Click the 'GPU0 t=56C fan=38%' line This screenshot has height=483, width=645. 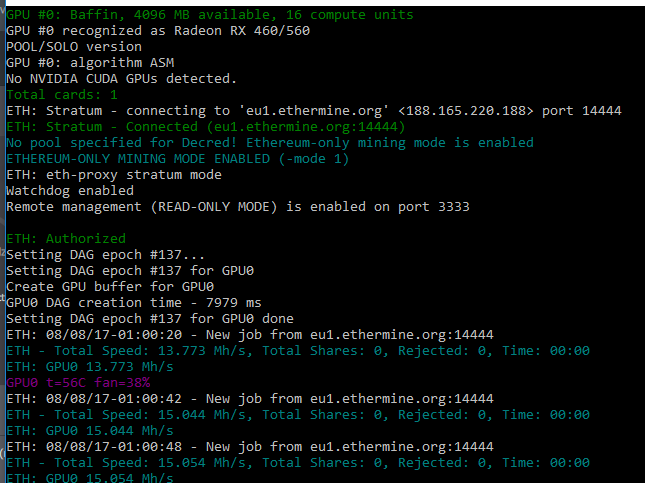[x=78, y=384]
